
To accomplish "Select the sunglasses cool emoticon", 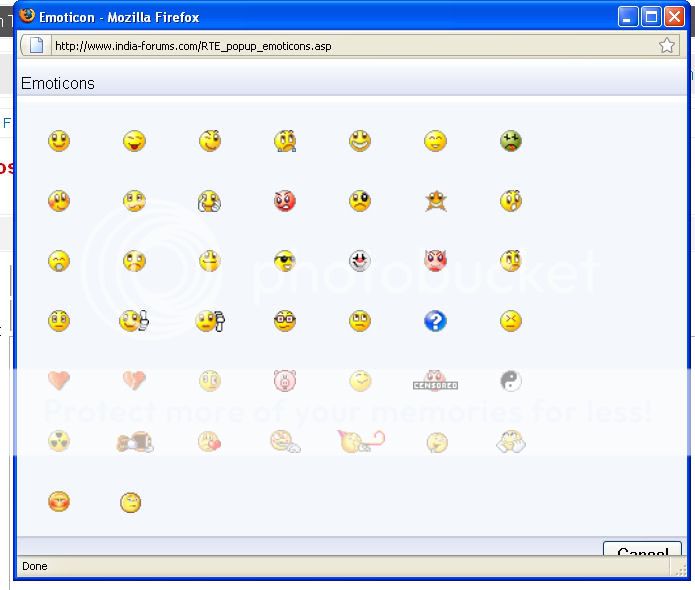I will [285, 262].
